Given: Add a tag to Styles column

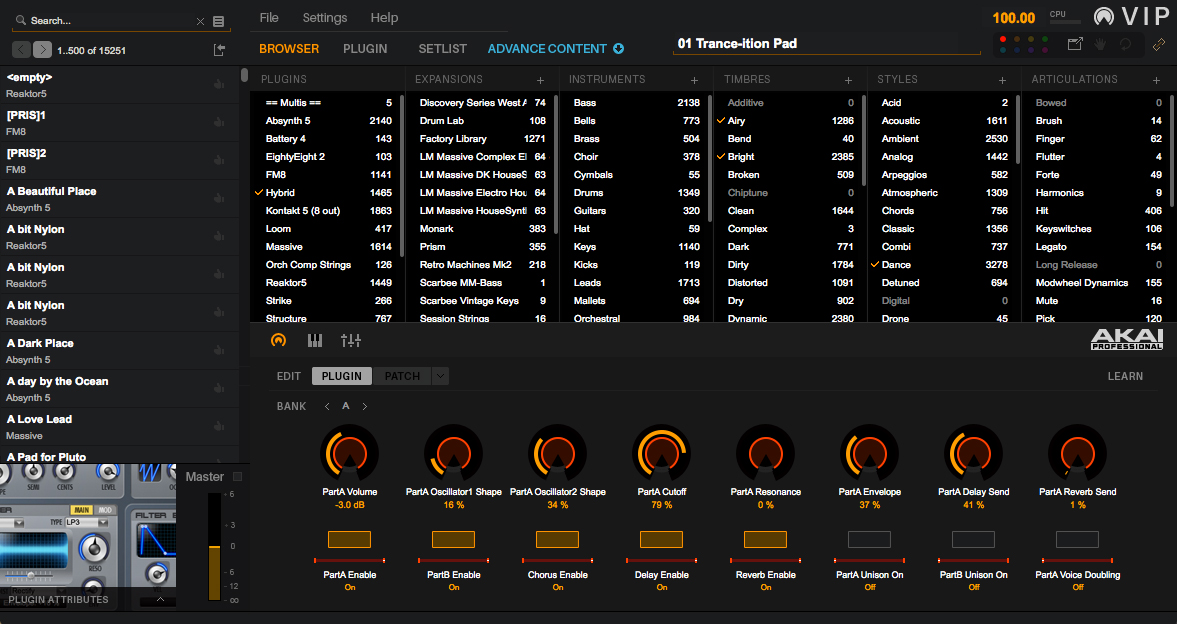Looking at the screenshot, I should (1002, 80).
